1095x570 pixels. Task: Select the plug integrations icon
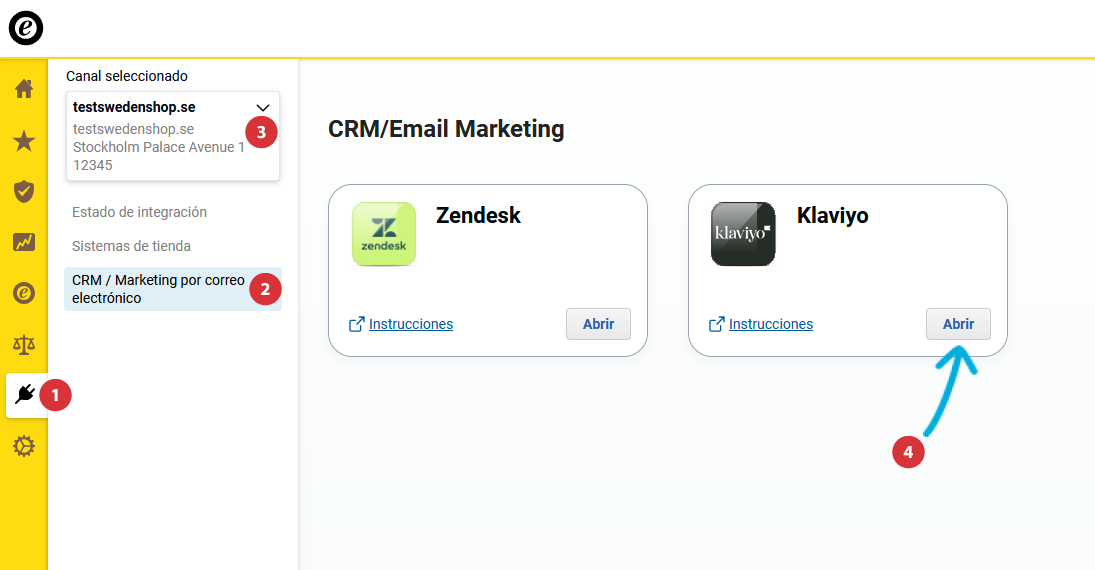point(26,395)
